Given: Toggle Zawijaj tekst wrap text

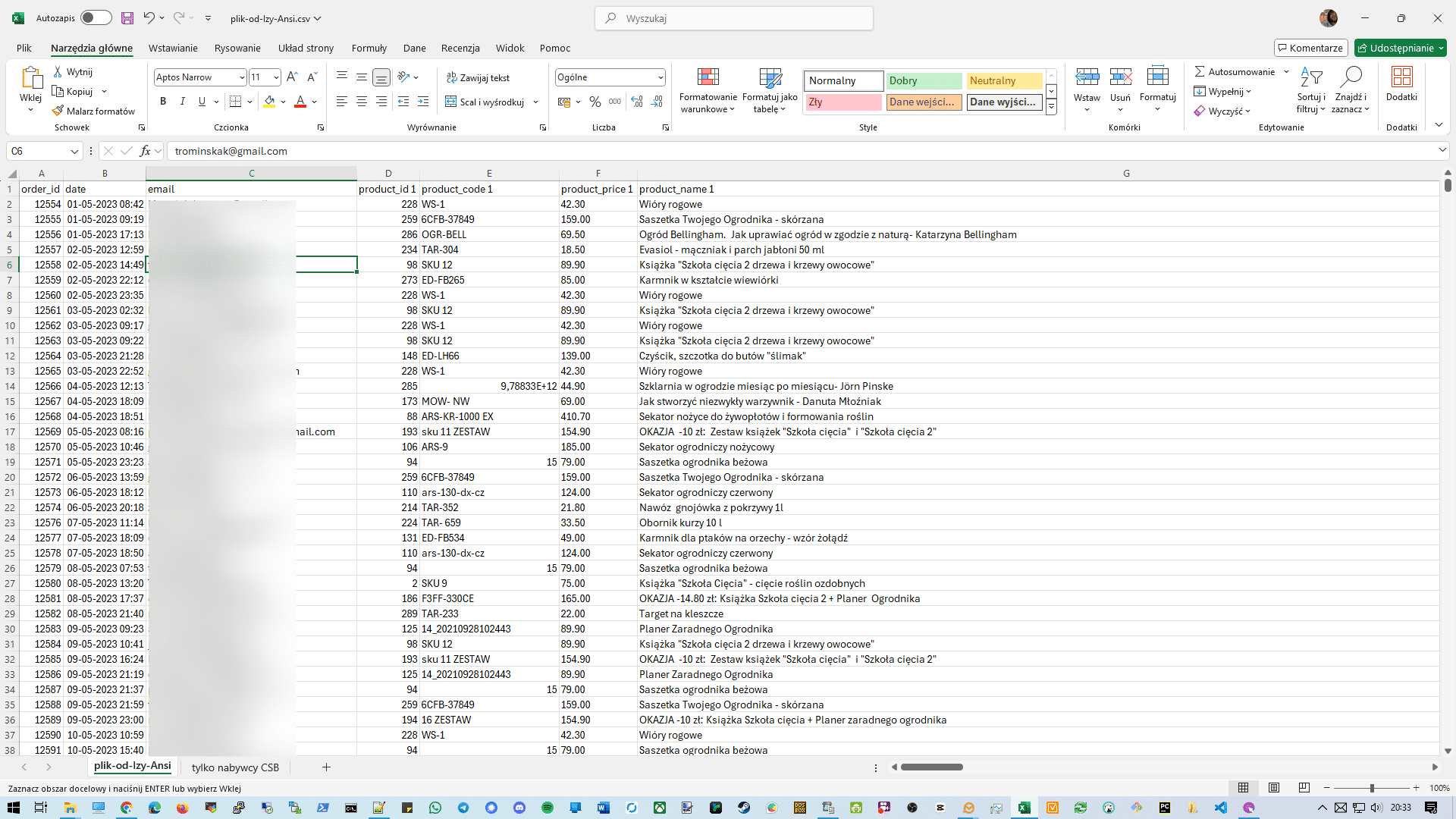Looking at the screenshot, I should coord(478,77).
